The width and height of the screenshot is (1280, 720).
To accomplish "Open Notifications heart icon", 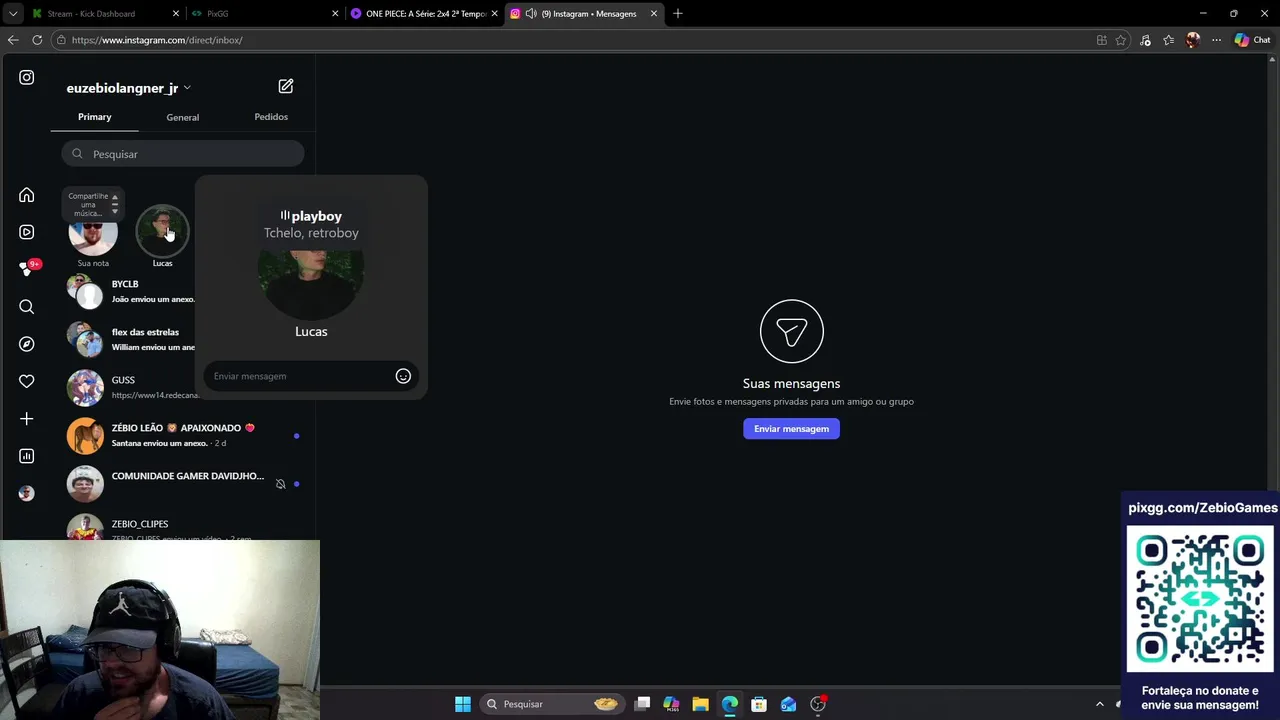I will pyautogui.click(x=27, y=381).
